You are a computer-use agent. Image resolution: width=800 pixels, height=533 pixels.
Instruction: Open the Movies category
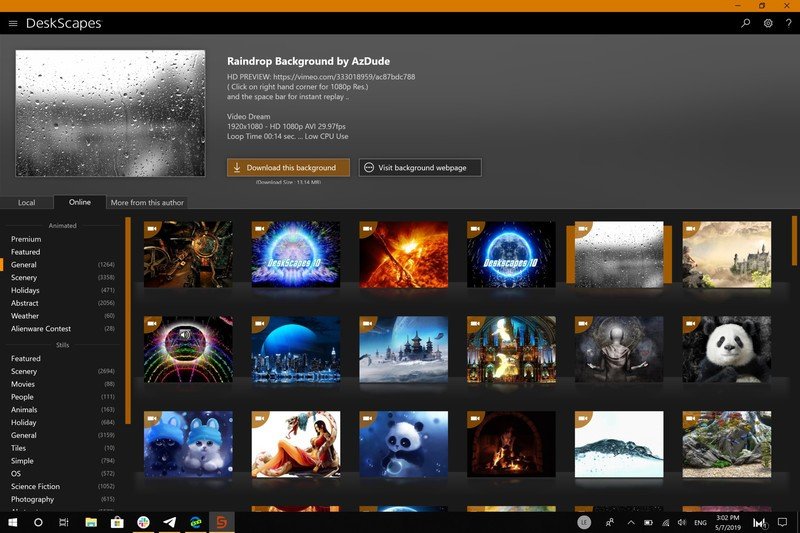click(62, 384)
